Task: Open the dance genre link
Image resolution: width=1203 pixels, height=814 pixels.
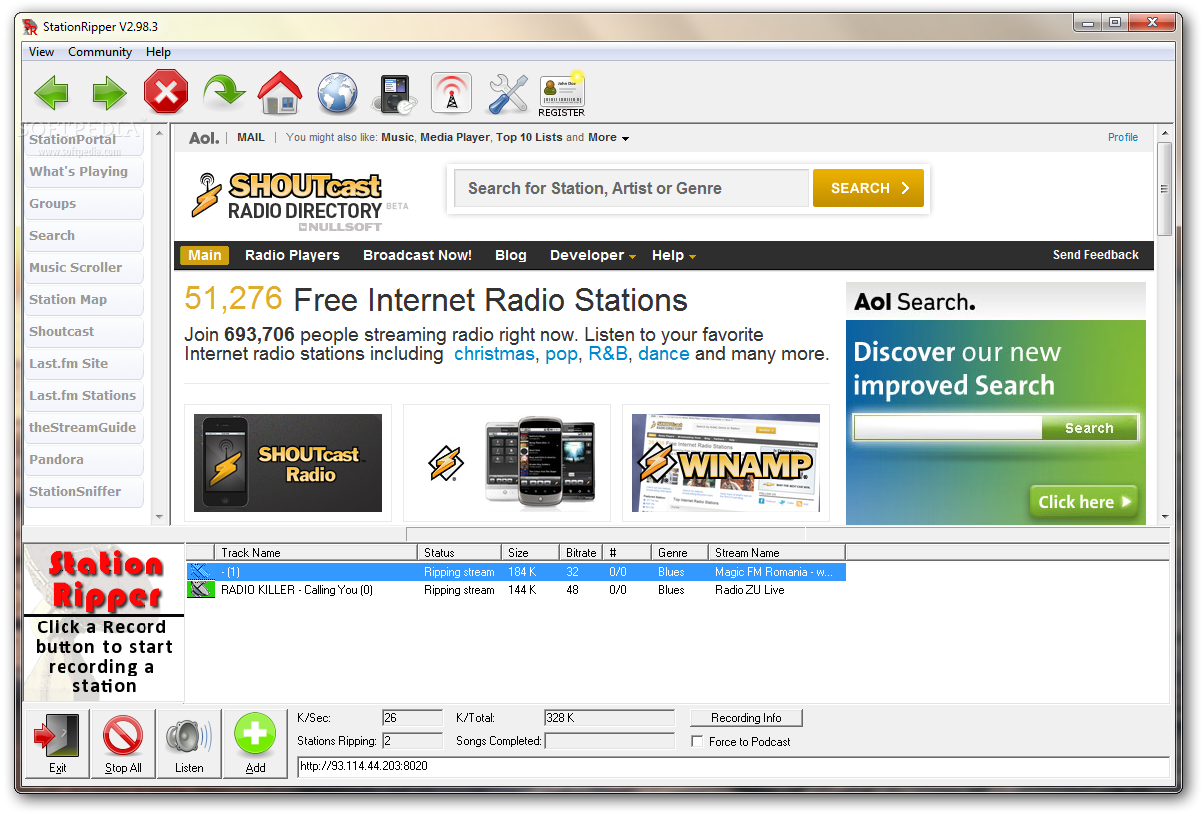Action: pyautogui.click(x=664, y=354)
